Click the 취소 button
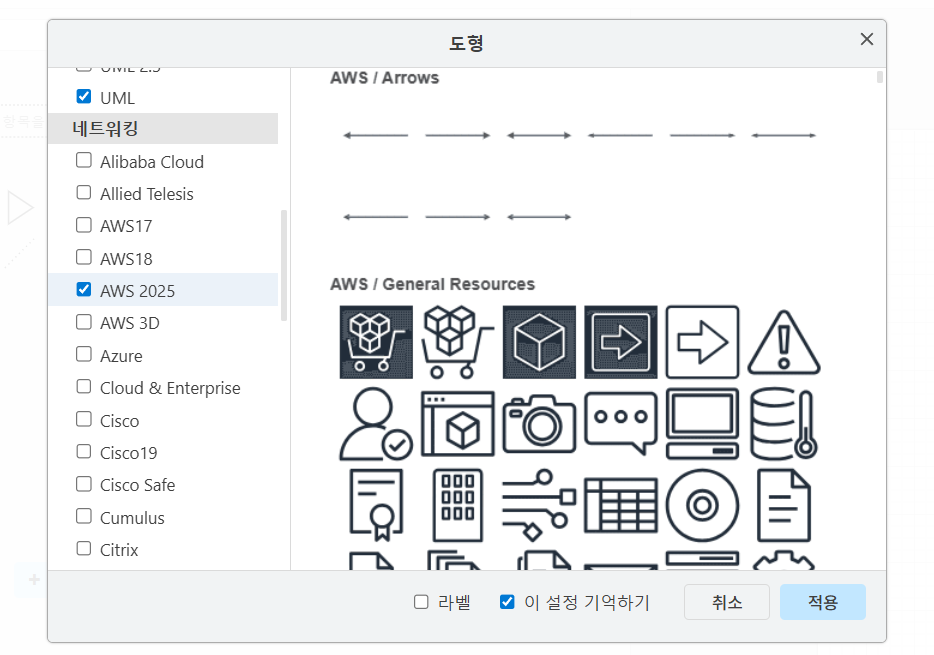The height and width of the screenshot is (655, 934). [x=727, y=602]
